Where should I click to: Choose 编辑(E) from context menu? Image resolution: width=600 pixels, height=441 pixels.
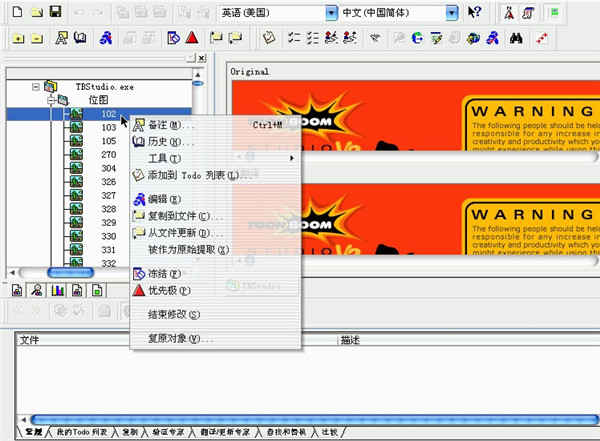(215, 199)
